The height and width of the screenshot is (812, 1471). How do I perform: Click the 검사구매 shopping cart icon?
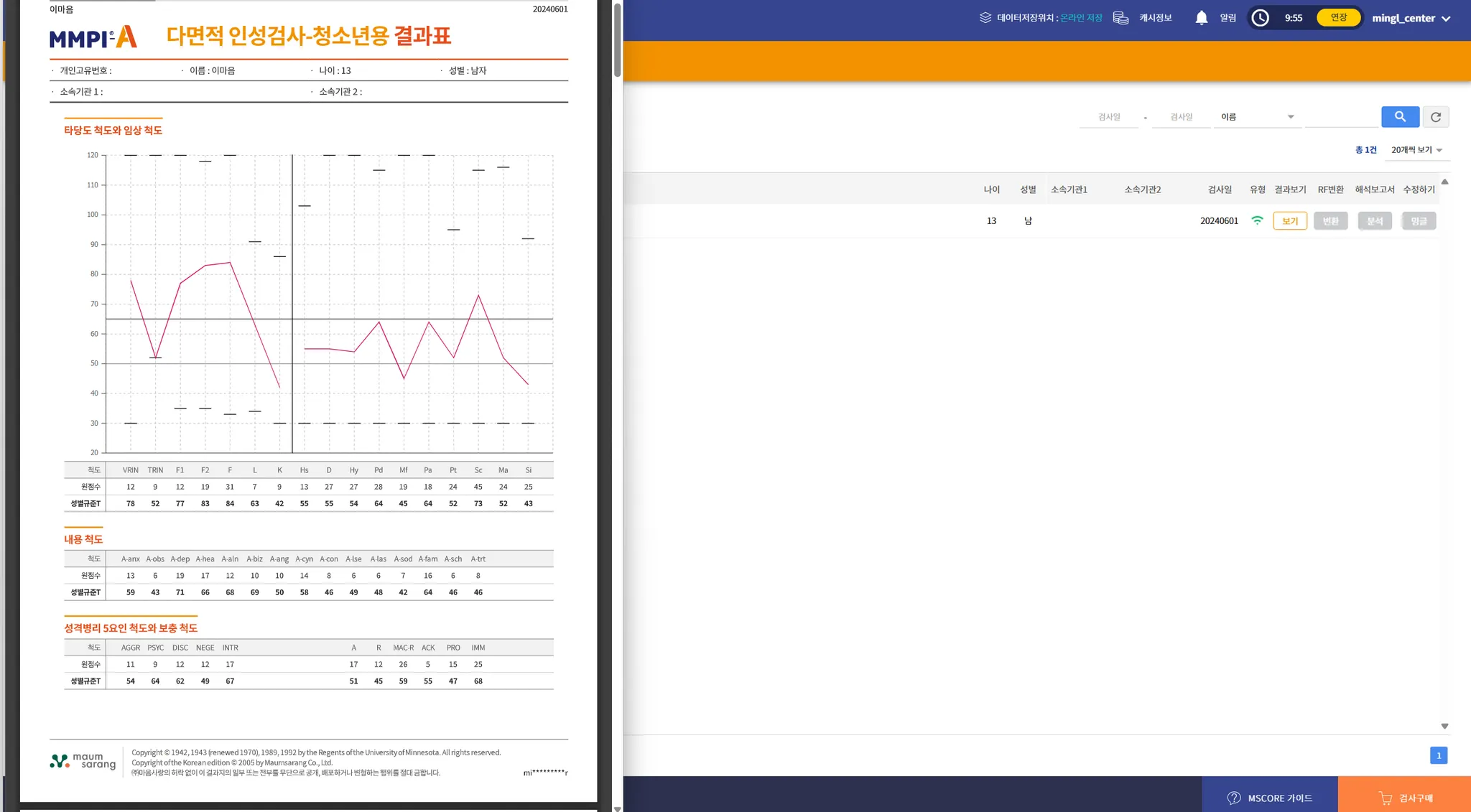tap(1386, 798)
